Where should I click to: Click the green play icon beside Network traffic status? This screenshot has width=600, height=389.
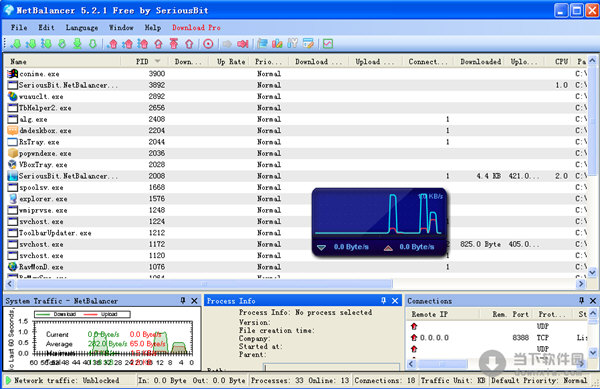click(x=8, y=380)
